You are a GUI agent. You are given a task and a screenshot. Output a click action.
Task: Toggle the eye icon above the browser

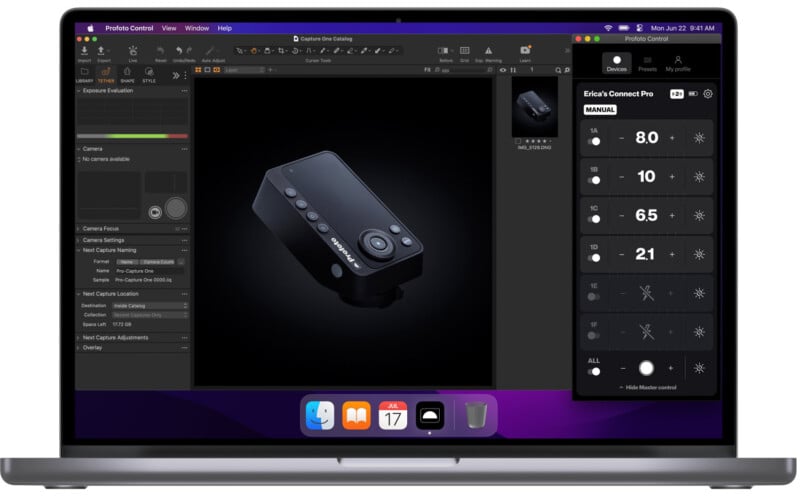pos(503,70)
